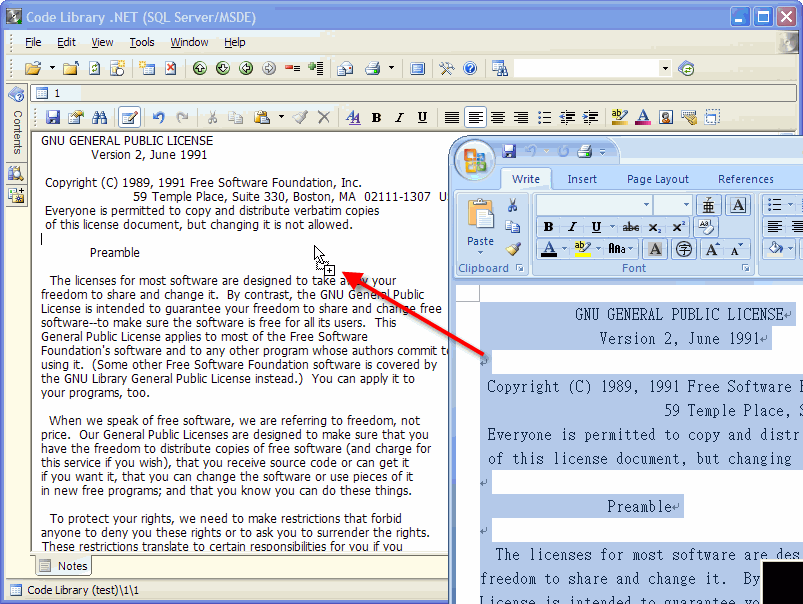This screenshot has height=604, width=803.
Task: Click the cut scissors icon in Word Clipboard
Action: pyautogui.click(x=512, y=205)
